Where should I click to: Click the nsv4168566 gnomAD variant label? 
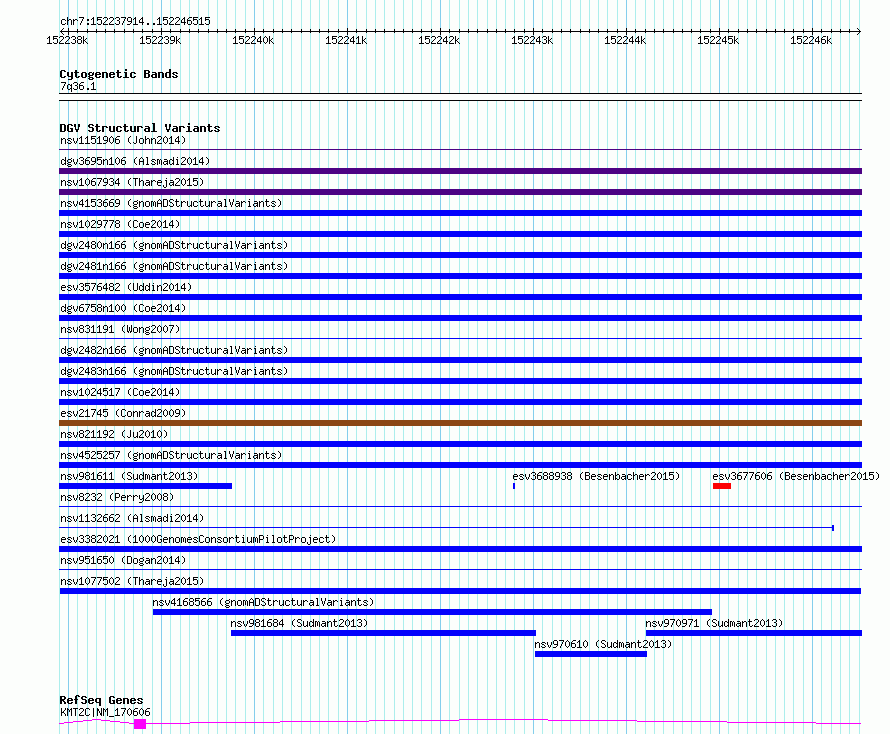pyautogui.click(x=263, y=602)
